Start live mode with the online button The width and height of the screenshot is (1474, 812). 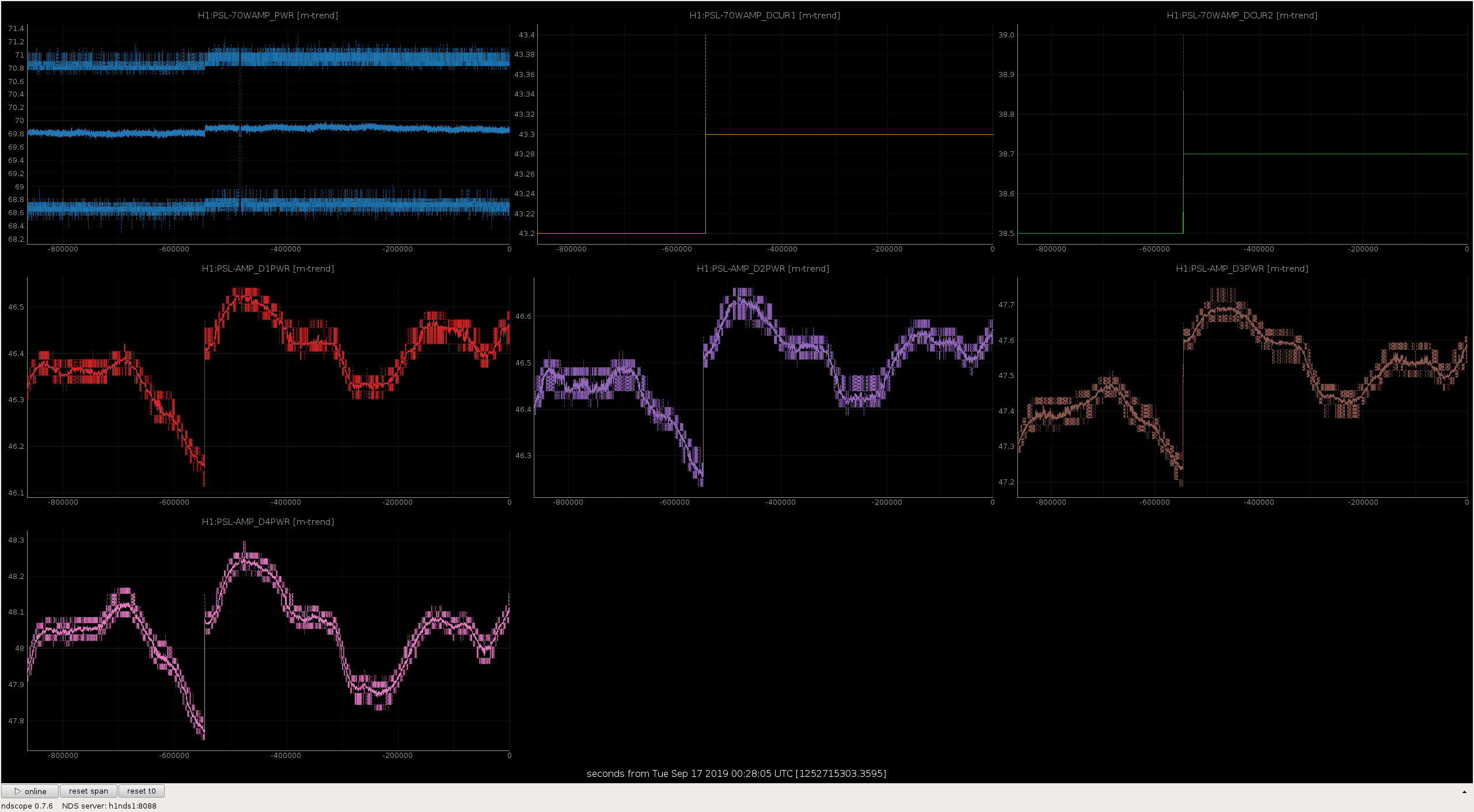pos(30,791)
